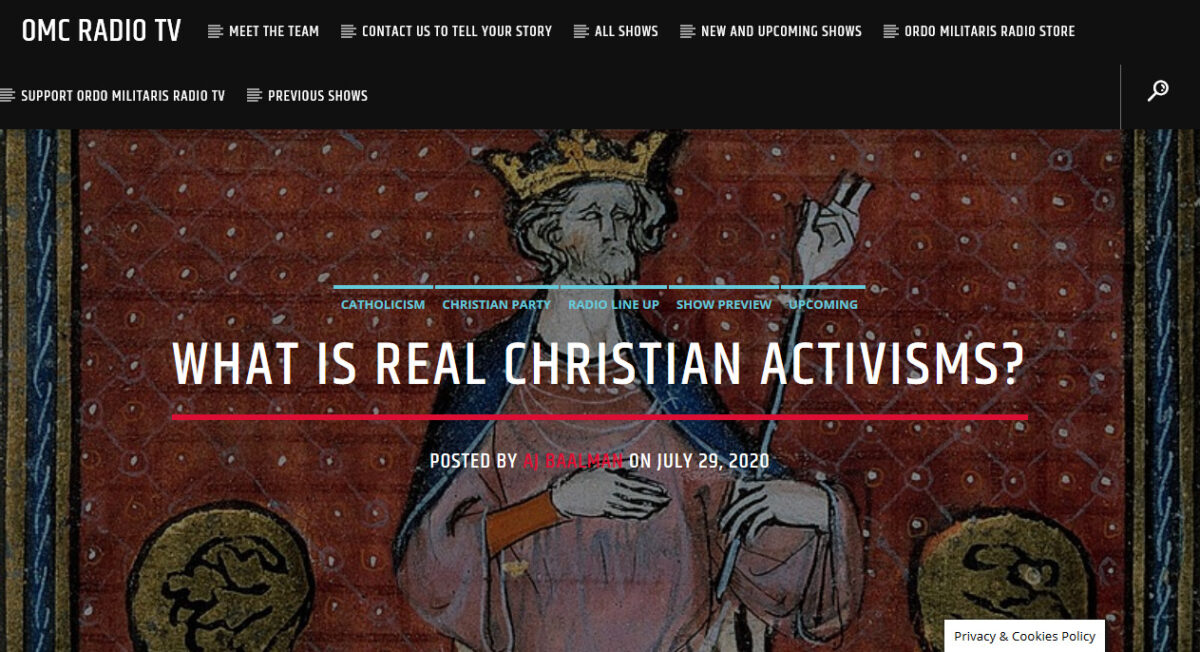Click the icon beside Meet the Team

click(215, 32)
